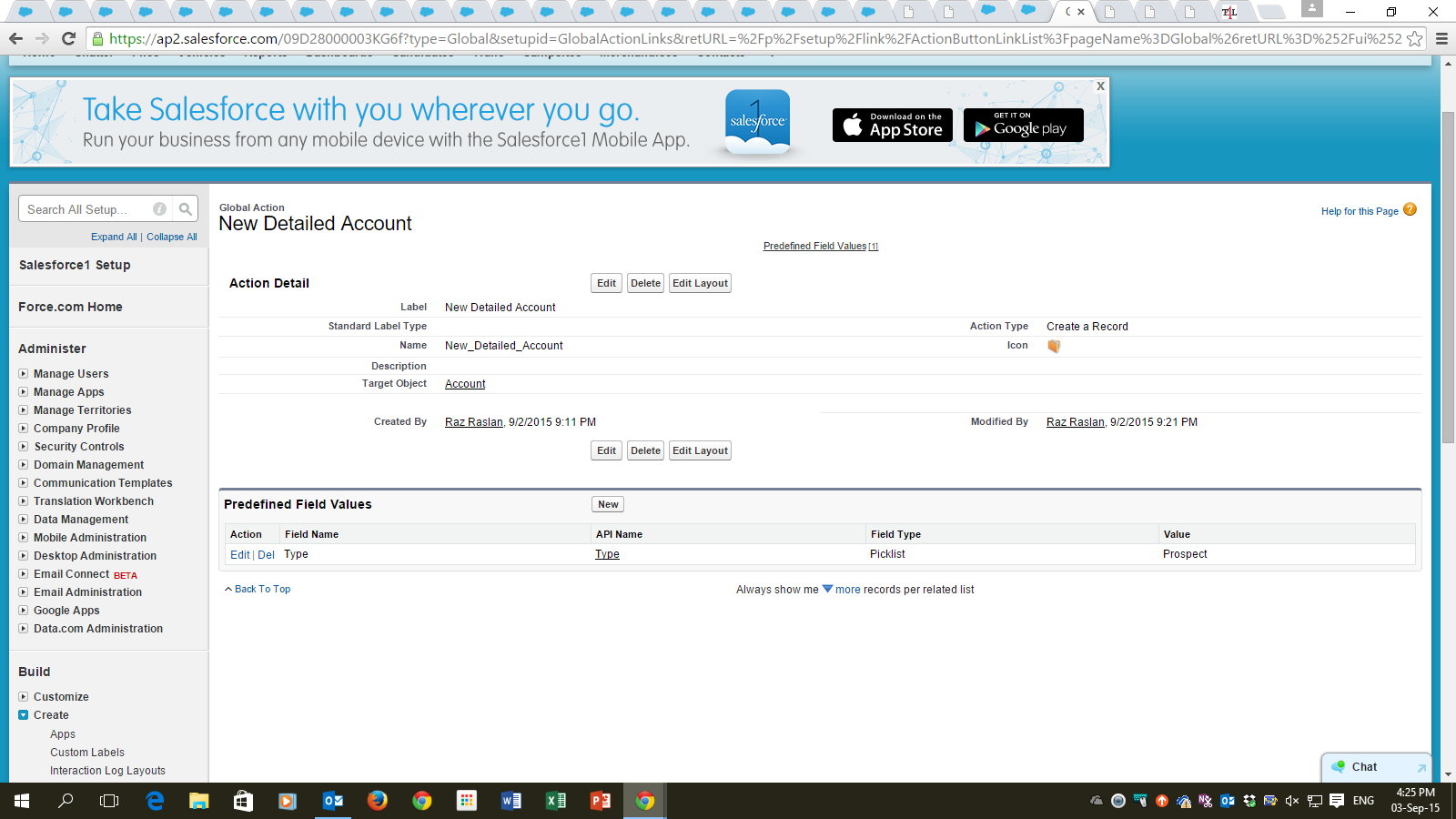Close the Salesforce1 mobile app banner
Screen dimensions: 1456x819
[1100, 86]
